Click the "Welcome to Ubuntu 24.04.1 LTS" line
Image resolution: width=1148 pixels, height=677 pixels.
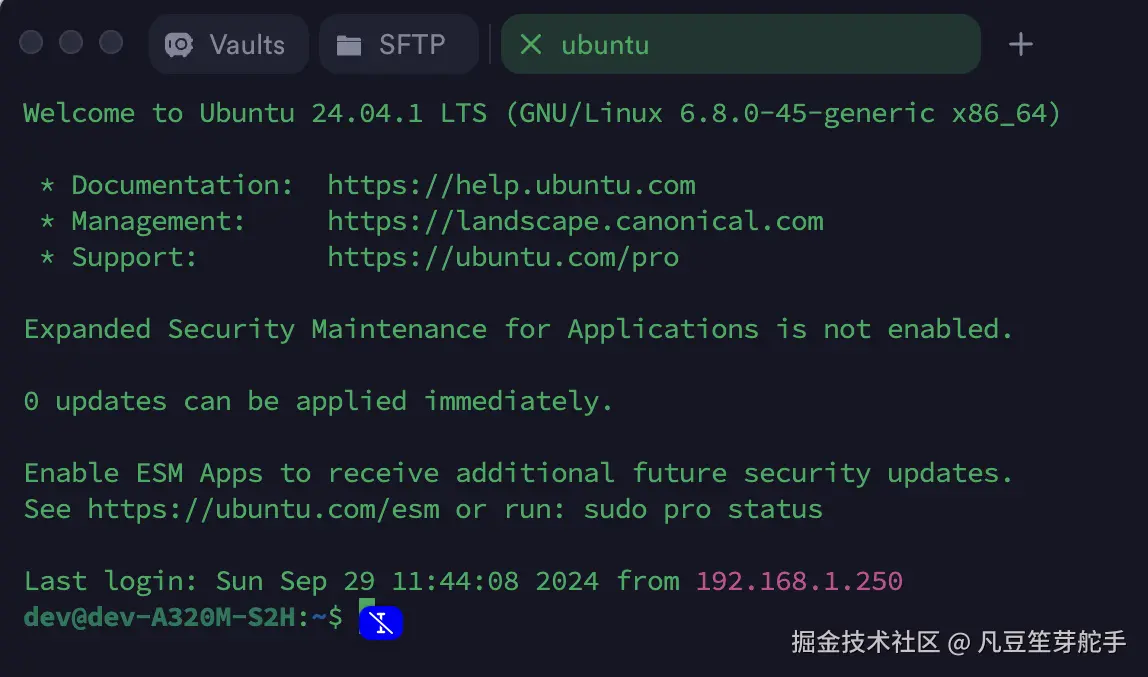[255, 113]
